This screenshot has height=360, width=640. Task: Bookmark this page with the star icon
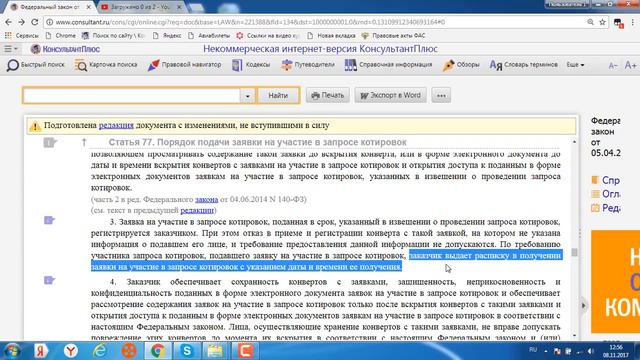(602, 22)
